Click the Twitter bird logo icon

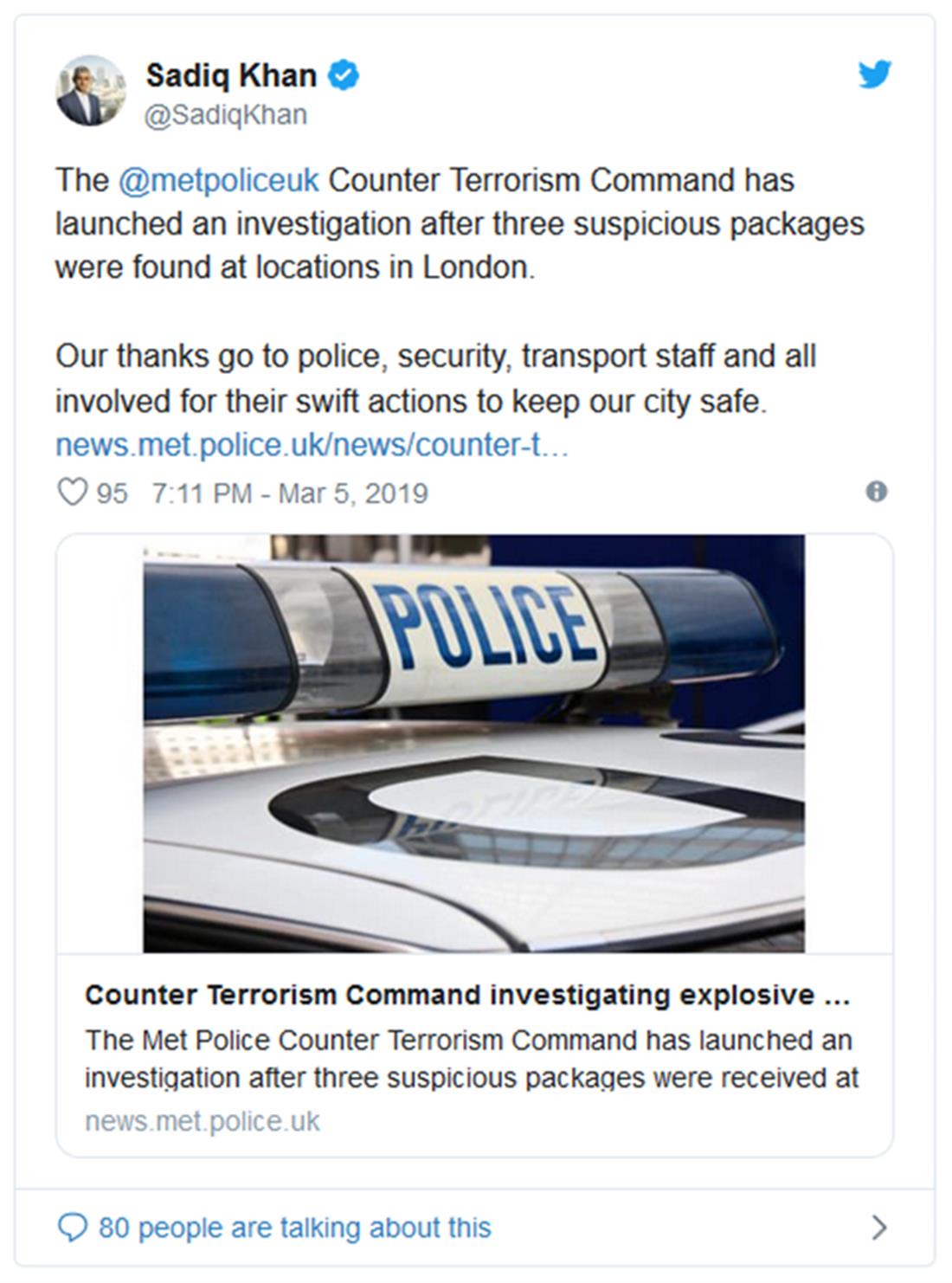[x=875, y=75]
